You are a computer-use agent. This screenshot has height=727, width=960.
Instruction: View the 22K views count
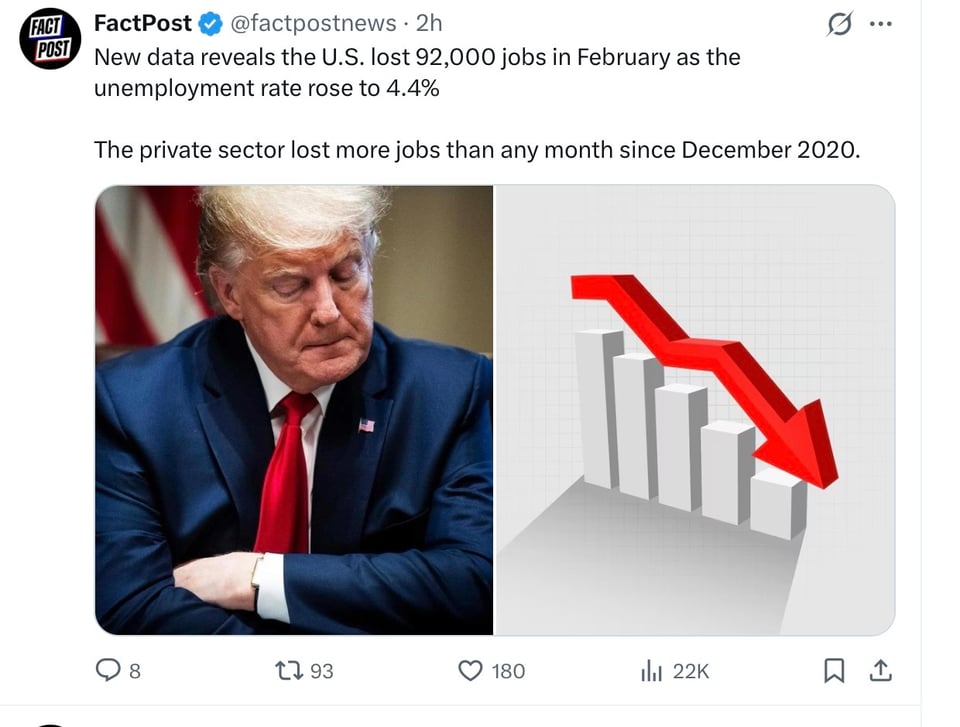(x=692, y=671)
